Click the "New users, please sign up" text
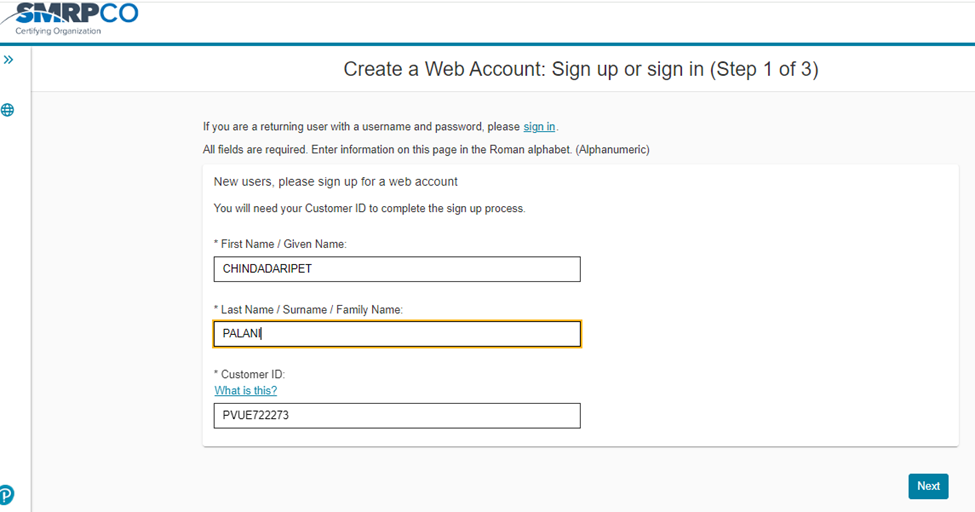This screenshot has width=975, height=512. point(335,182)
